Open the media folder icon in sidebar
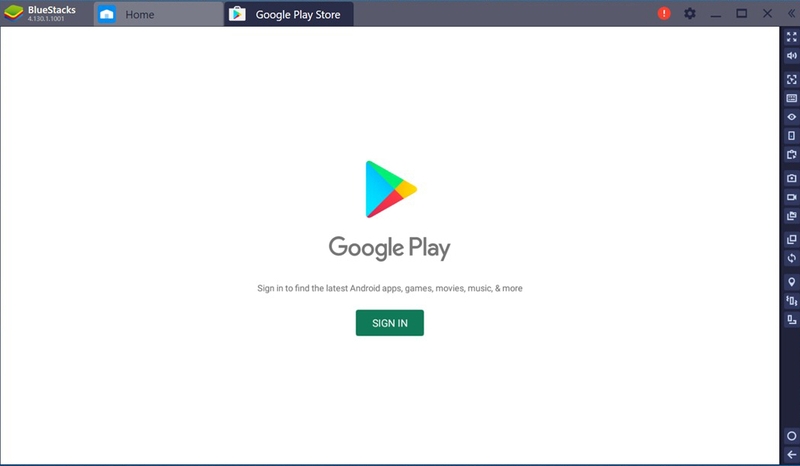This screenshot has height=466, width=800. click(x=791, y=216)
